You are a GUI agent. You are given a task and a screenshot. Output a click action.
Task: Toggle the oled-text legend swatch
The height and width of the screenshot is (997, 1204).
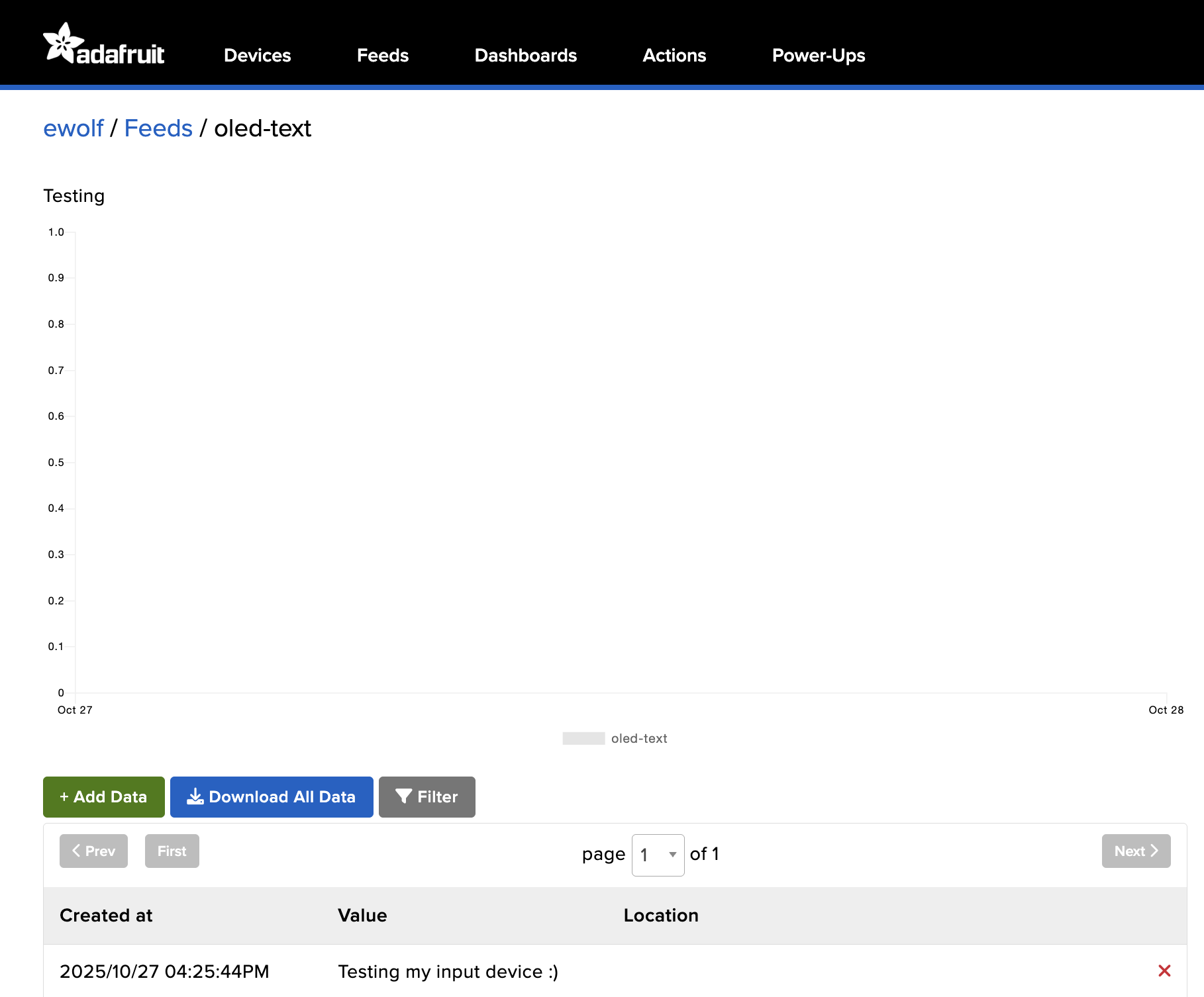[x=583, y=738]
